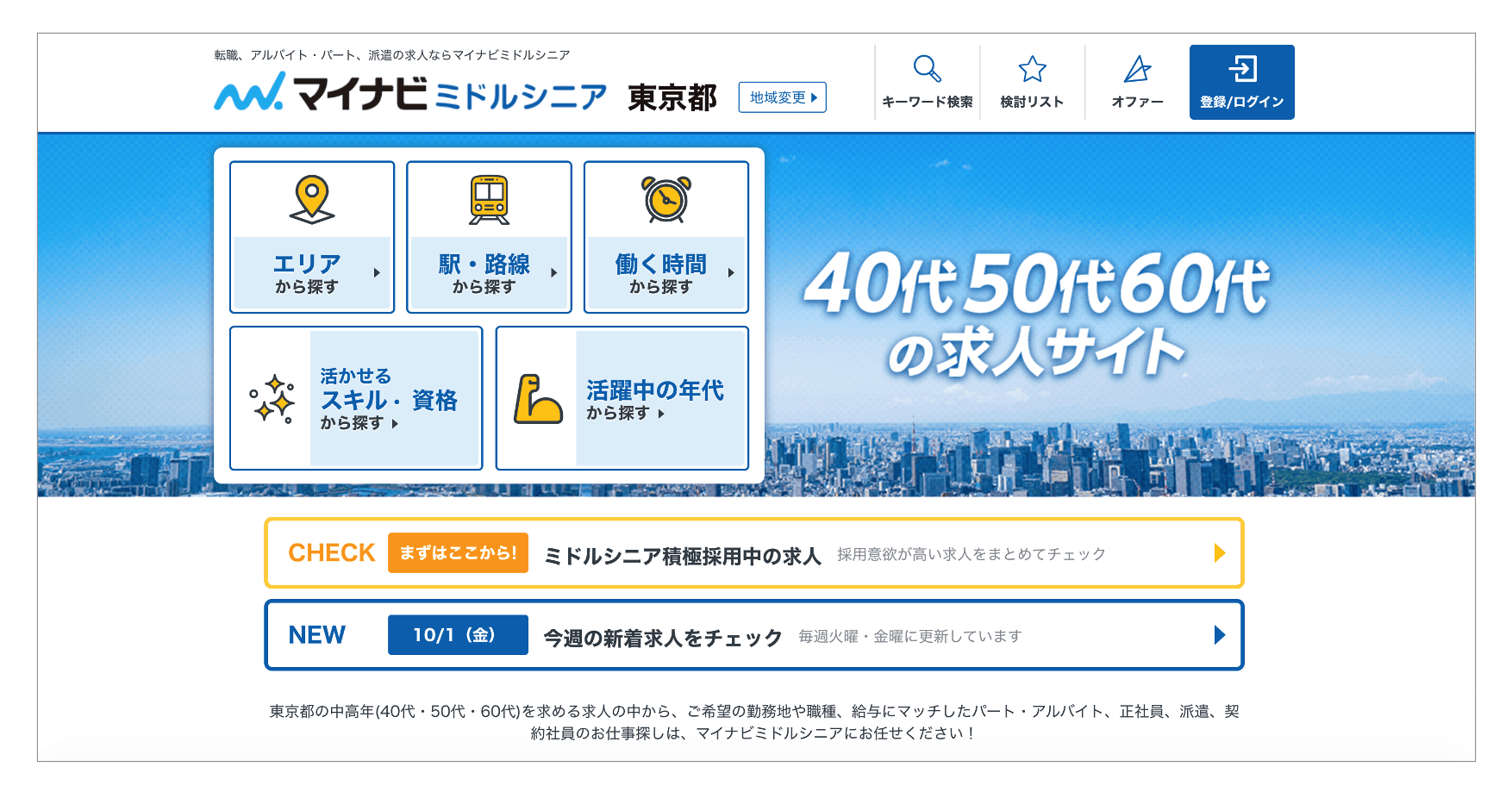Click the CHECK label text
The width and height of the screenshot is (1512, 798).
[x=332, y=552]
